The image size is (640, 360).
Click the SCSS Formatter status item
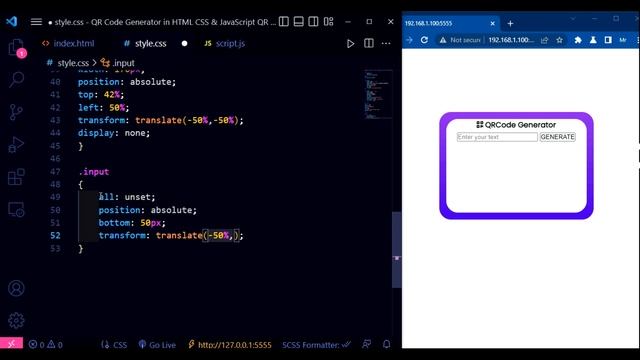click(x=316, y=345)
